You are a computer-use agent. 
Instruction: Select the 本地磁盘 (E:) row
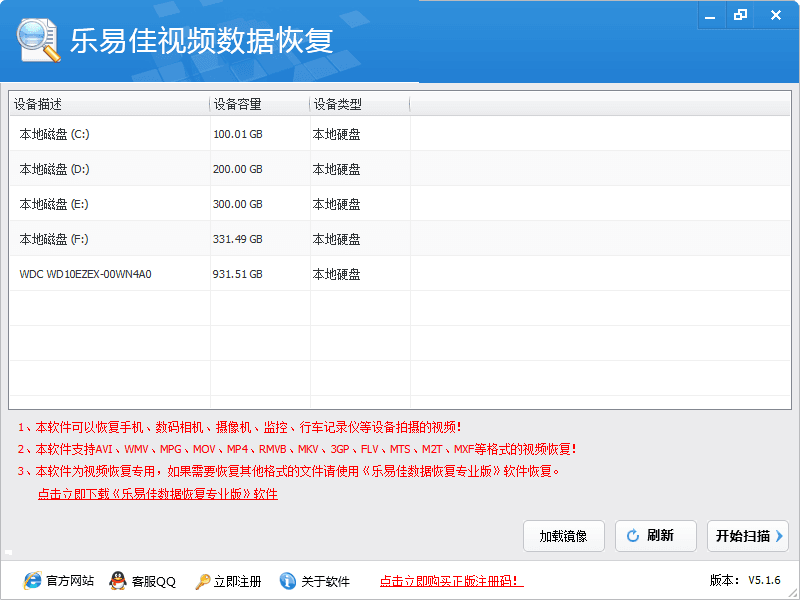click(399, 204)
